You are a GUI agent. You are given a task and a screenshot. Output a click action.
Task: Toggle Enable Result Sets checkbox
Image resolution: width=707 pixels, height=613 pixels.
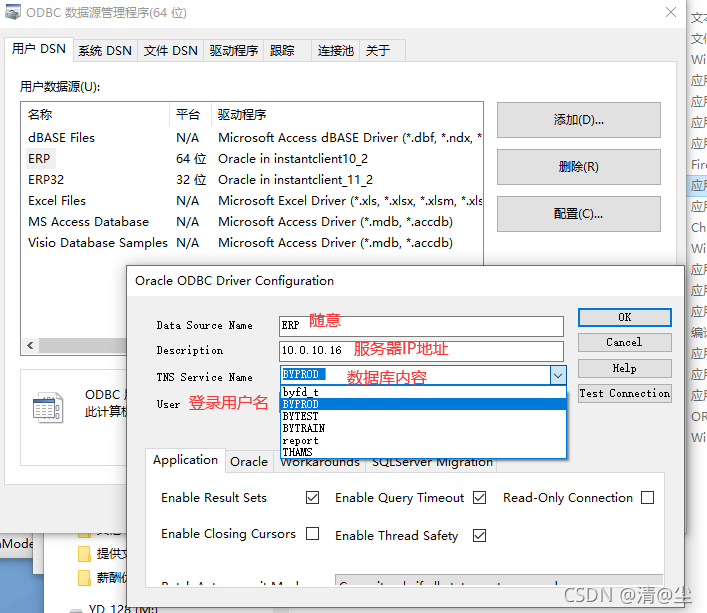(x=312, y=498)
